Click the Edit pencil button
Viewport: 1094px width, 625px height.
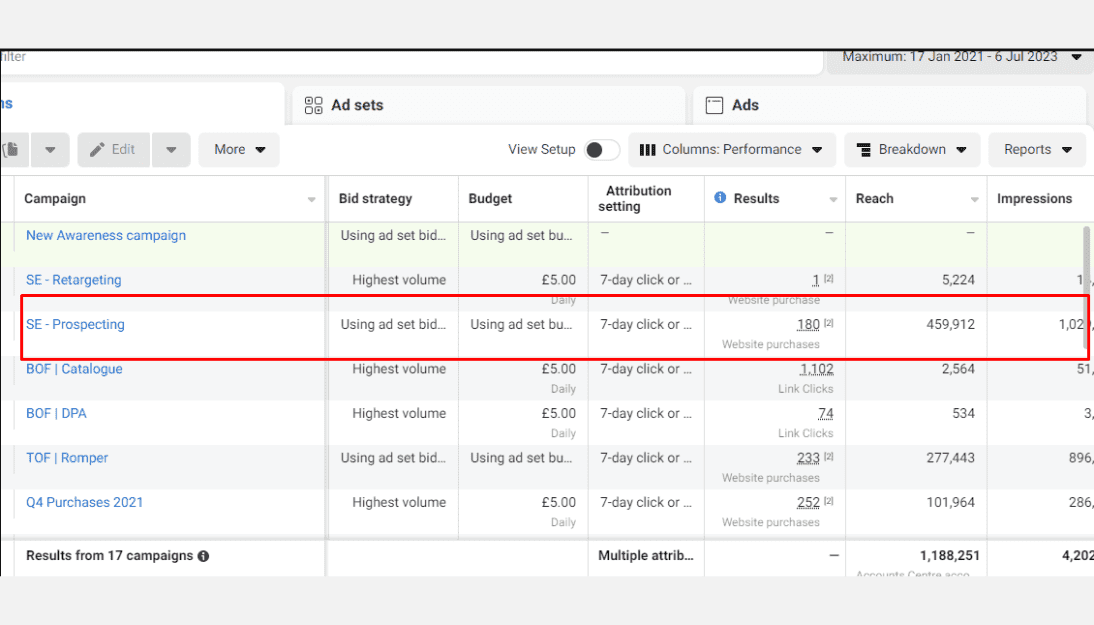113,150
